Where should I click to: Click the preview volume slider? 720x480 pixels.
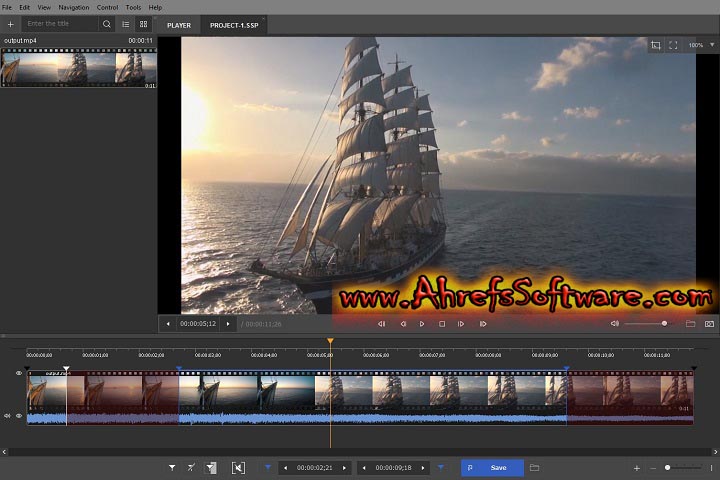[x=646, y=324]
